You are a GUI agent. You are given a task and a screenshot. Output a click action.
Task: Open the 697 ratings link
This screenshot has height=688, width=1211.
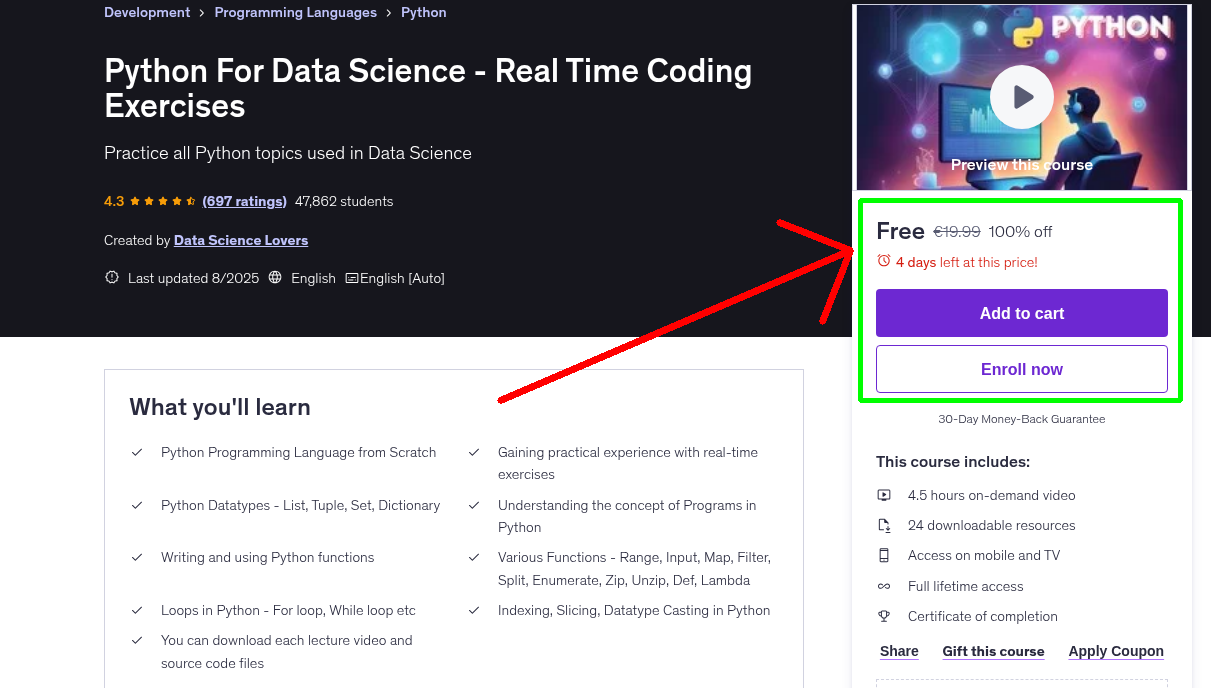(x=244, y=201)
